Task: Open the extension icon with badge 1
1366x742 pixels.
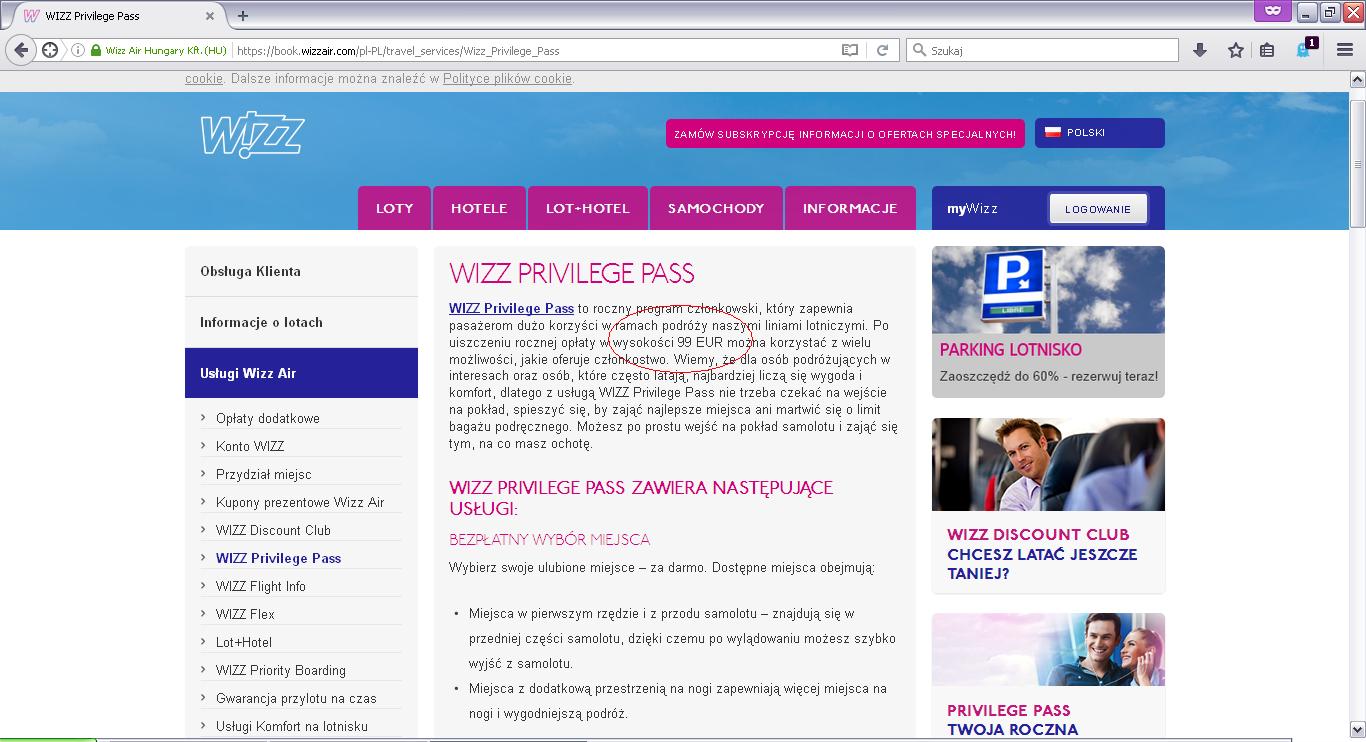Action: (1305, 49)
